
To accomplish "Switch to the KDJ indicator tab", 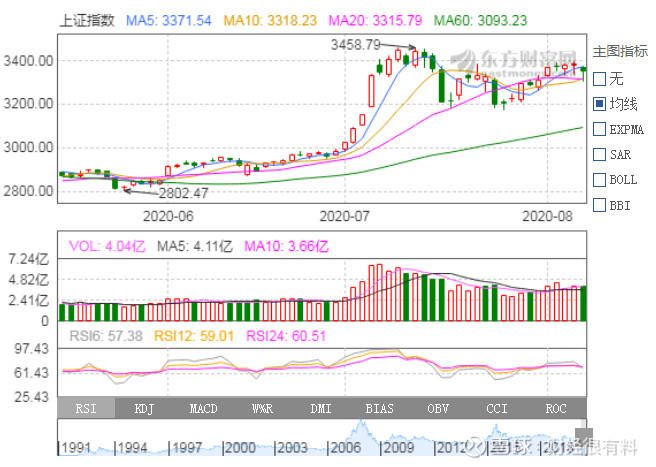I will pyautogui.click(x=146, y=409).
